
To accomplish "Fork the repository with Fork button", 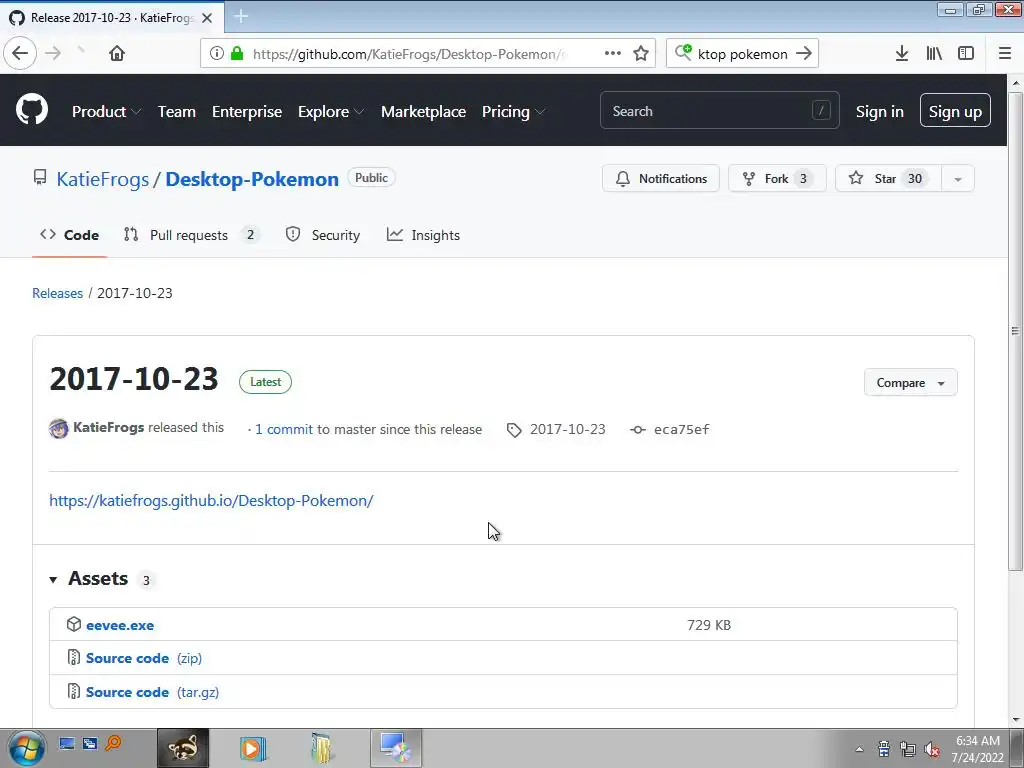I will click(x=777, y=178).
